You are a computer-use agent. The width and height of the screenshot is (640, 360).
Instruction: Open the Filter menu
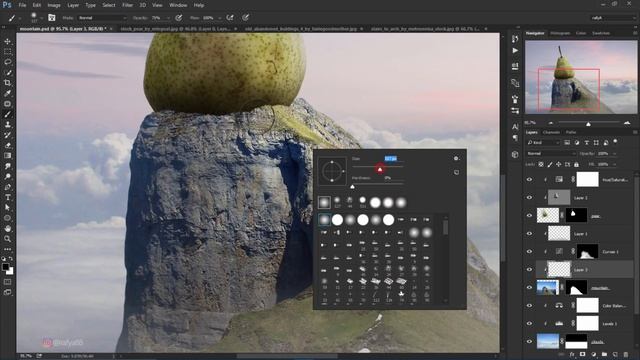[x=127, y=5]
